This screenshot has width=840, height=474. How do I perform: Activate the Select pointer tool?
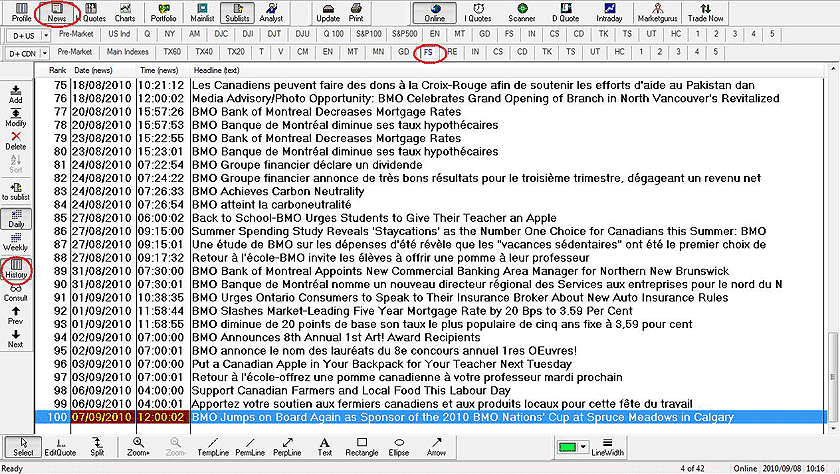pos(23,447)
